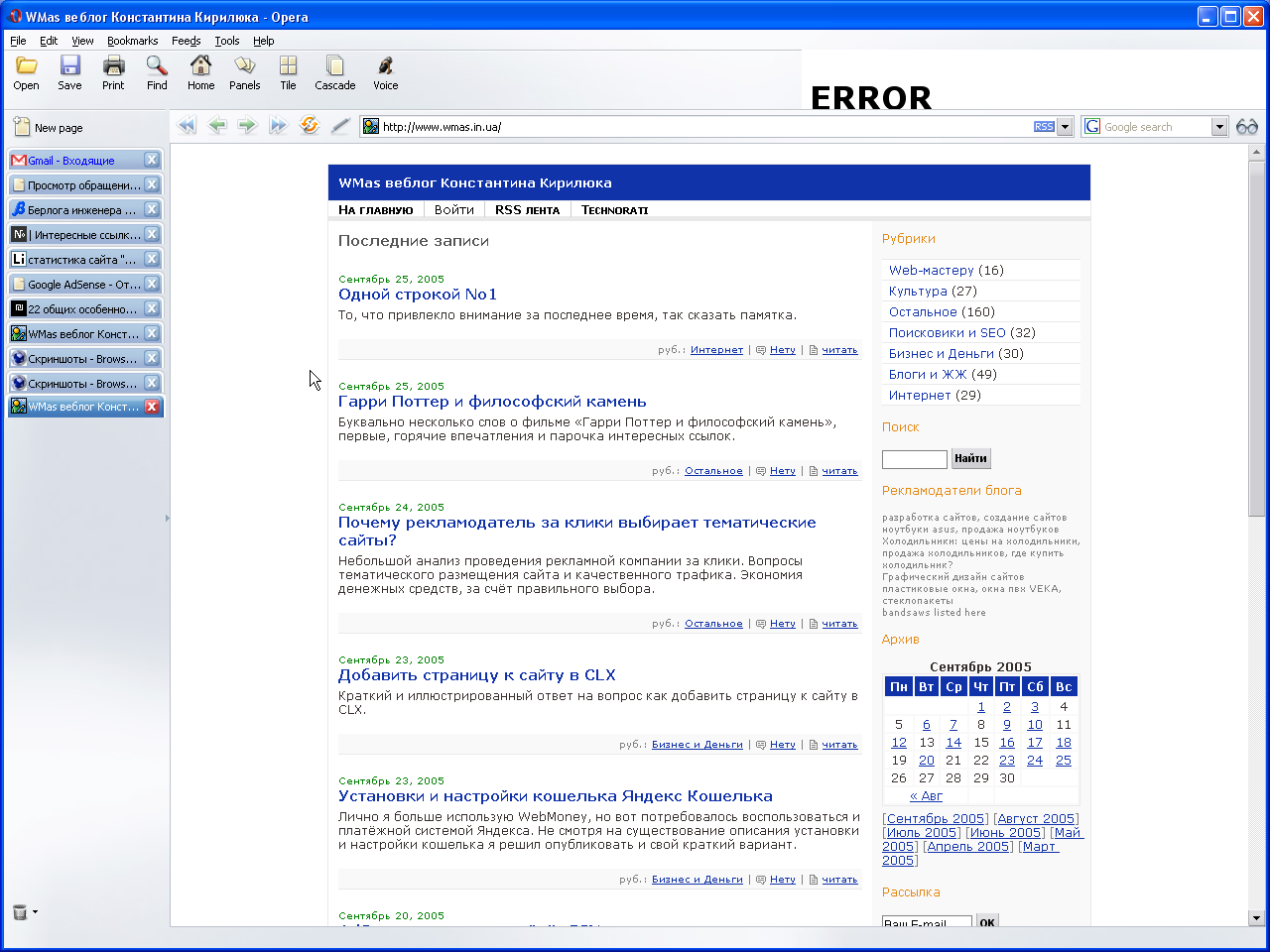The image size is (1270, 952).
Task: Open the Поисковики и SEO category
Action: coord(948,332)
